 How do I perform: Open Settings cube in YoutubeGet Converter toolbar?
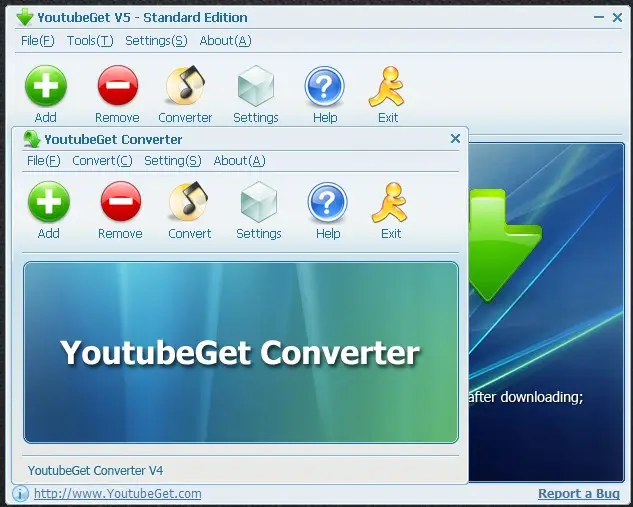[x=259, y=201]
